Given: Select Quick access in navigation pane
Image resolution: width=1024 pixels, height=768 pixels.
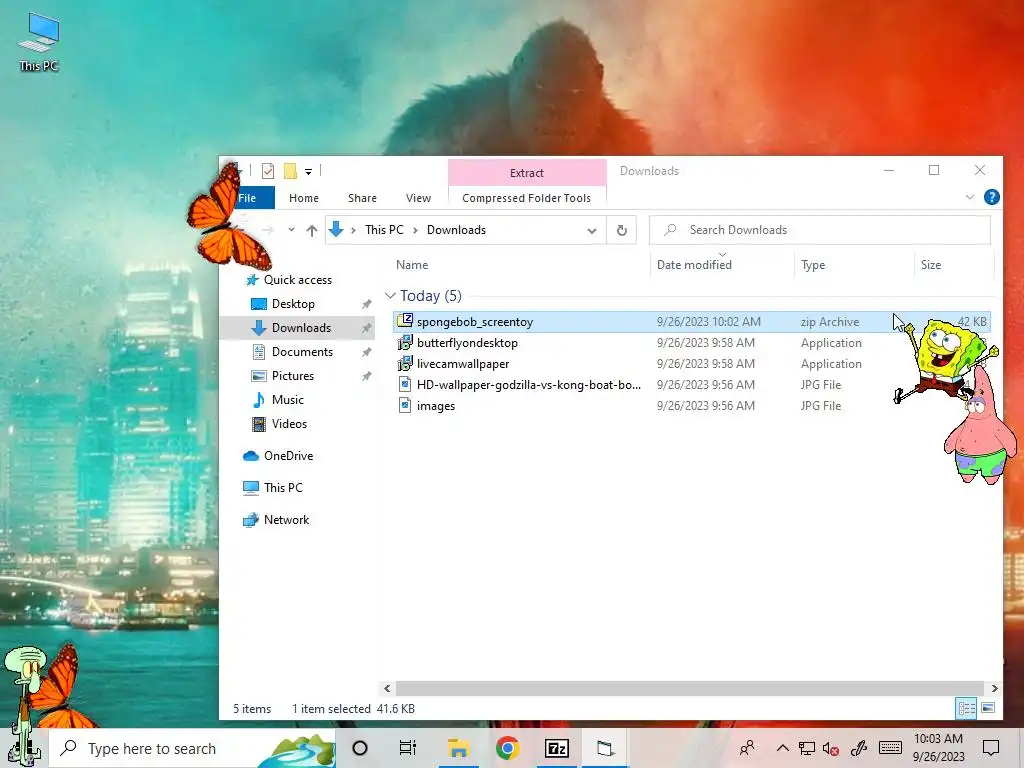Looking at the screenshot, I should (x=298, y=280).
